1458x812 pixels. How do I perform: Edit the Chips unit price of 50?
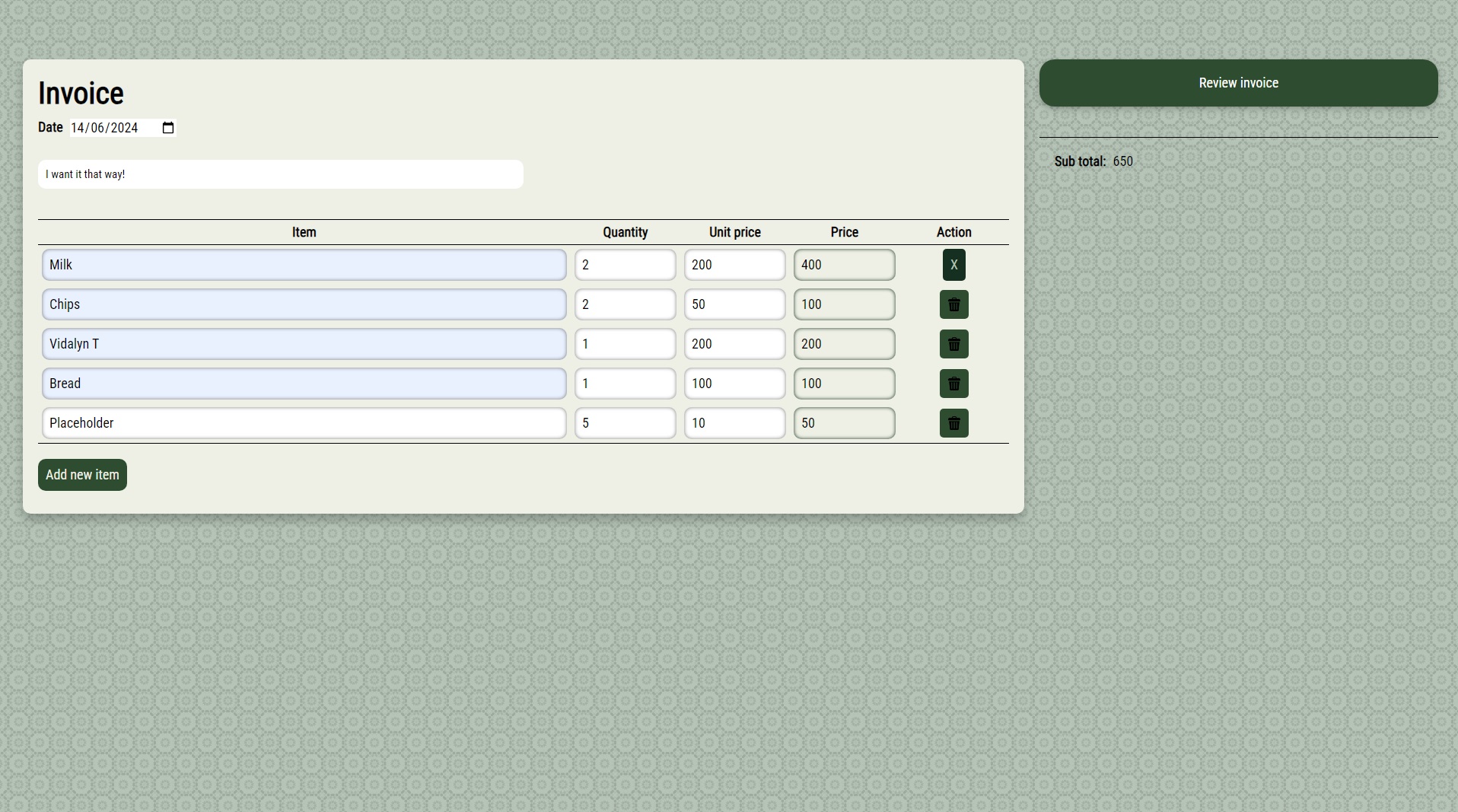734,304
